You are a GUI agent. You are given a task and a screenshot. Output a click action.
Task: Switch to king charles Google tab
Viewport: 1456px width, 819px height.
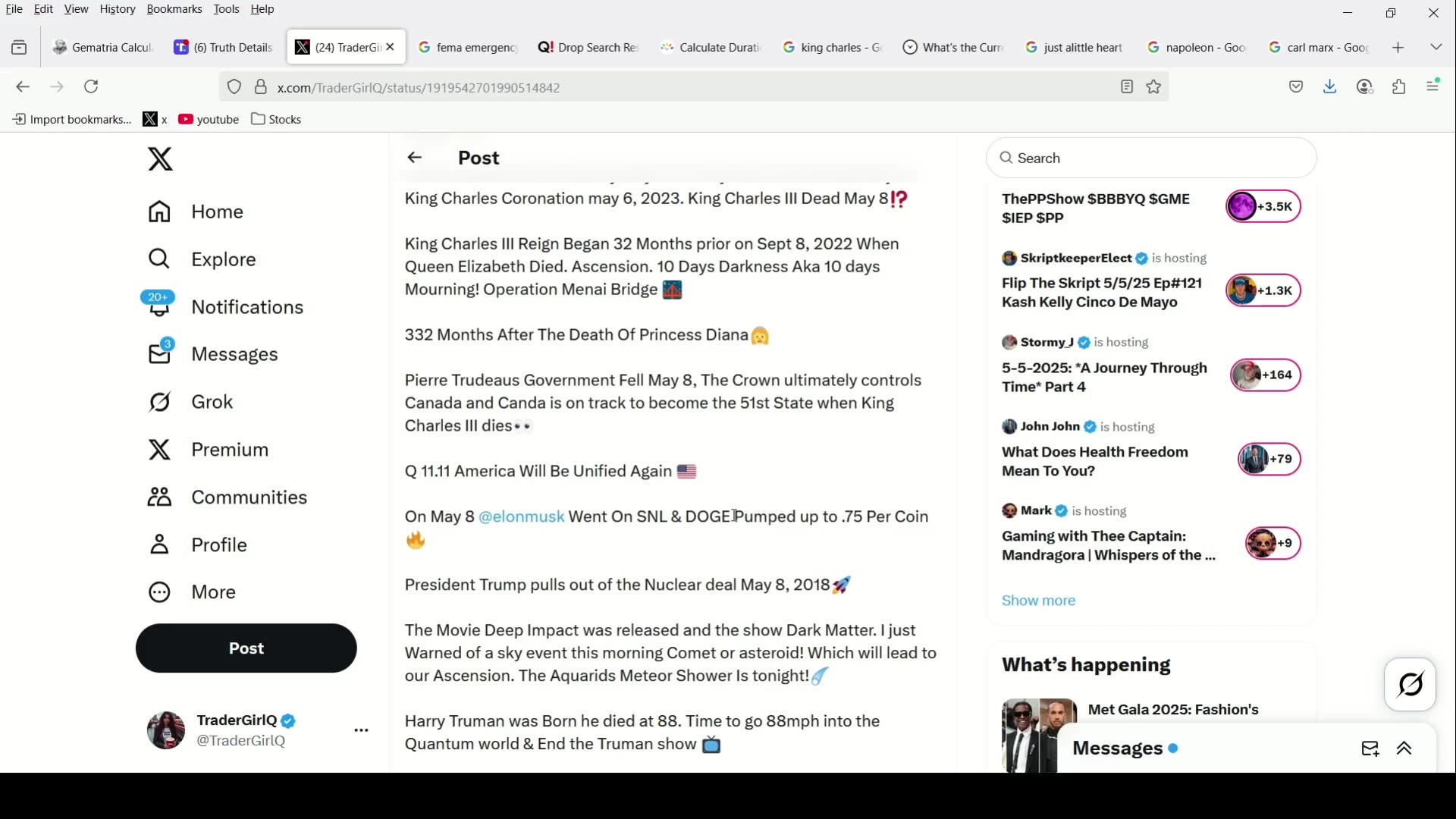833,48
